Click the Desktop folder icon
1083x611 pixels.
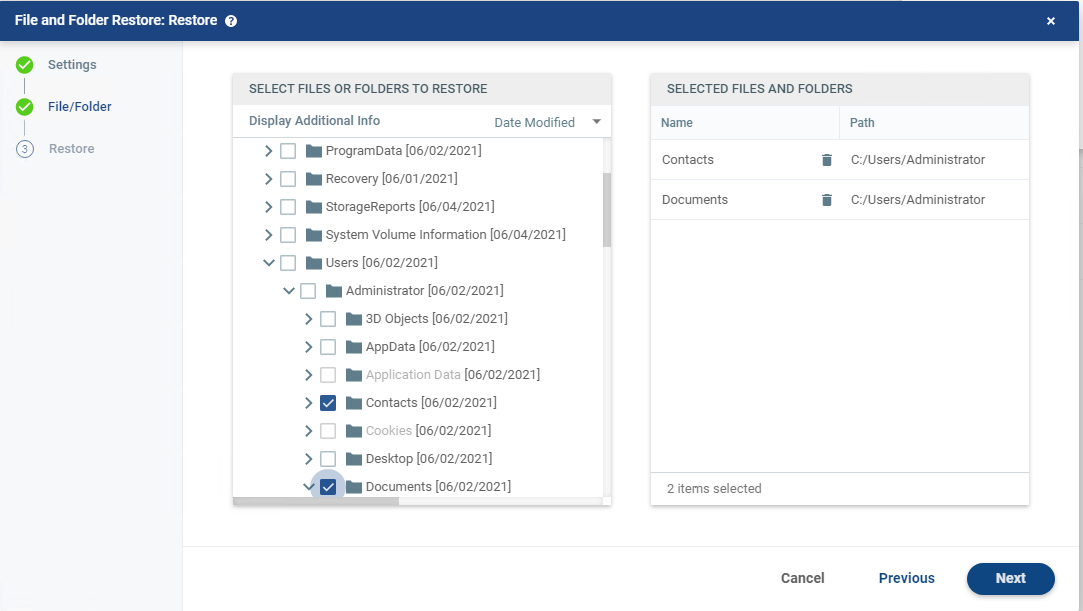[354, 459]
